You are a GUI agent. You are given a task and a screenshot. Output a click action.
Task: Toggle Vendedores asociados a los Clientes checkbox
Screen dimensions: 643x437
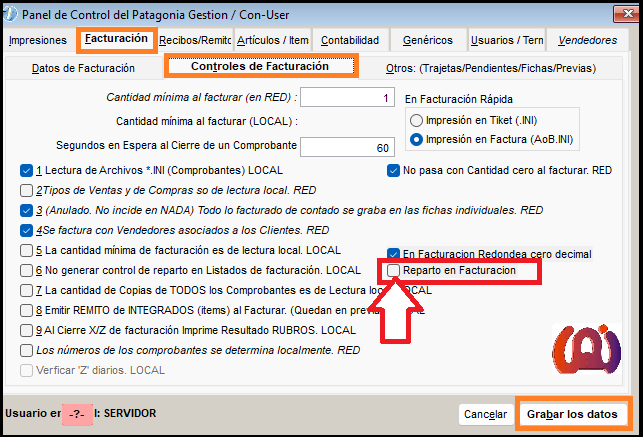click(x=26, y=230)
